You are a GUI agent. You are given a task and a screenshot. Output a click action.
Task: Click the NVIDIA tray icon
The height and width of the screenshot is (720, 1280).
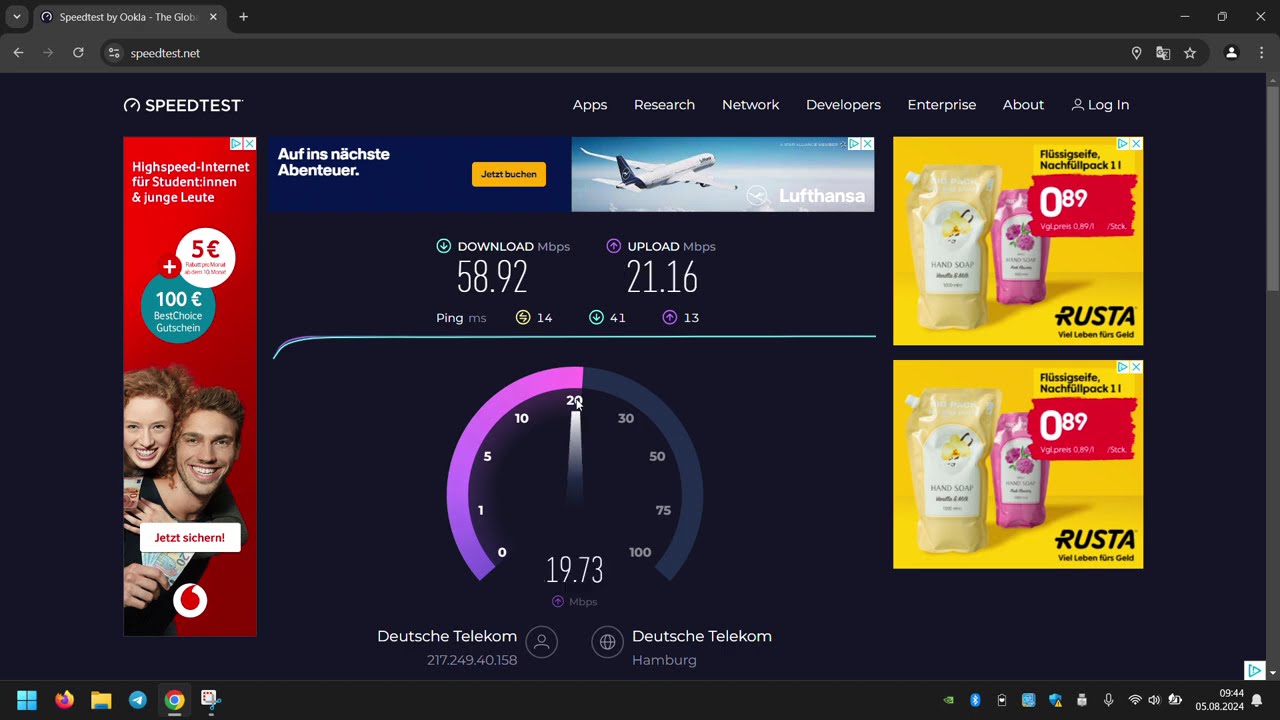point(948,700)
